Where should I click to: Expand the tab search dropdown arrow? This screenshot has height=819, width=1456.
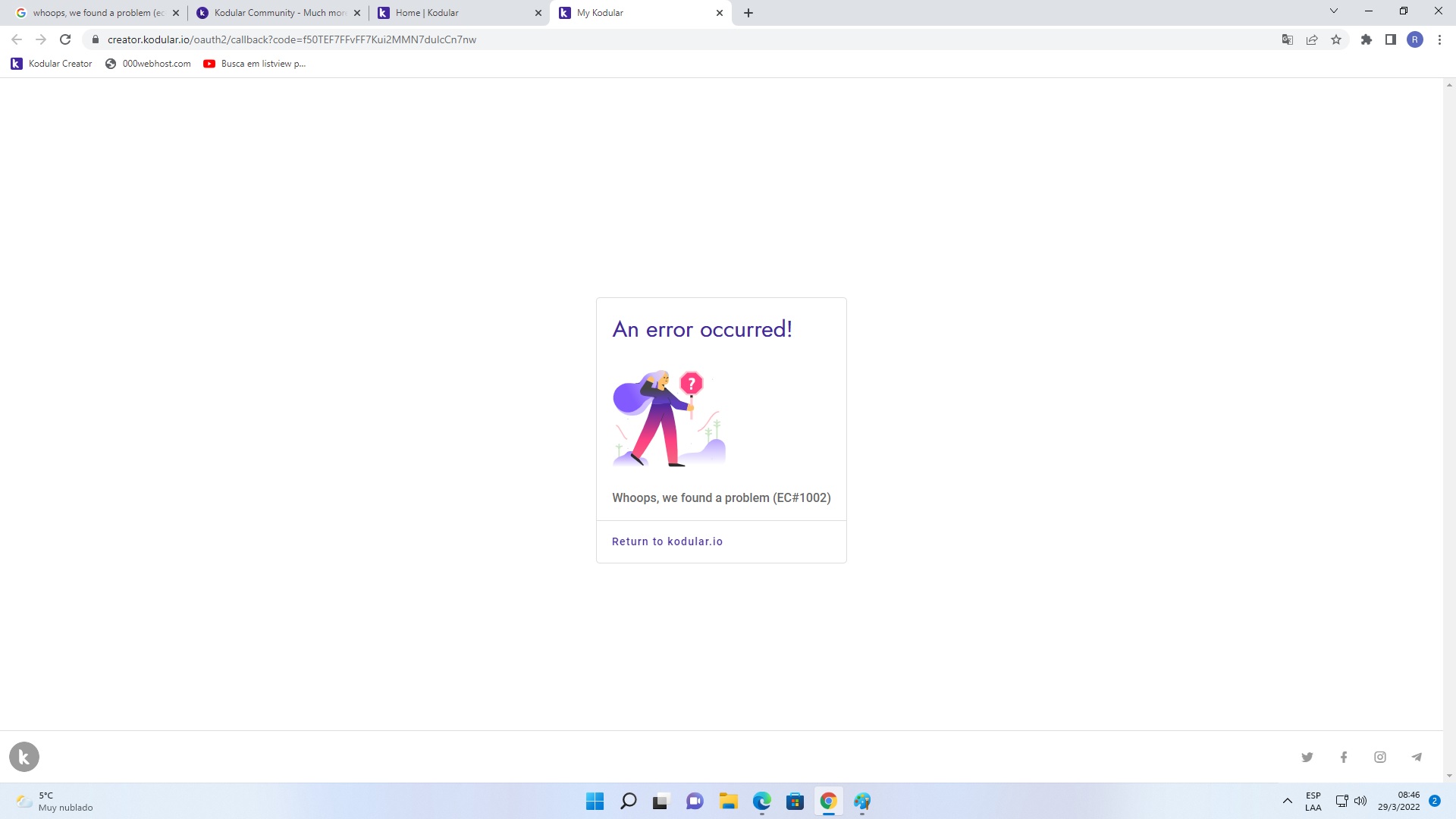1334,11
